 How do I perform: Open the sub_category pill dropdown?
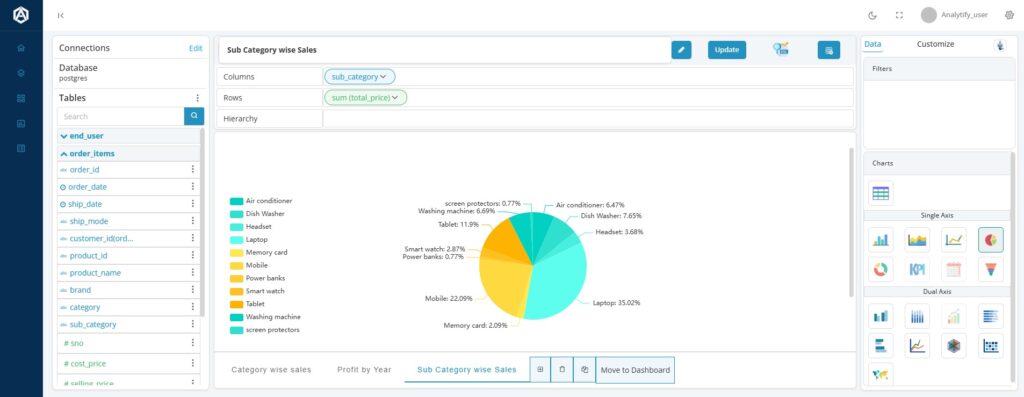click(x=360, y=76)
